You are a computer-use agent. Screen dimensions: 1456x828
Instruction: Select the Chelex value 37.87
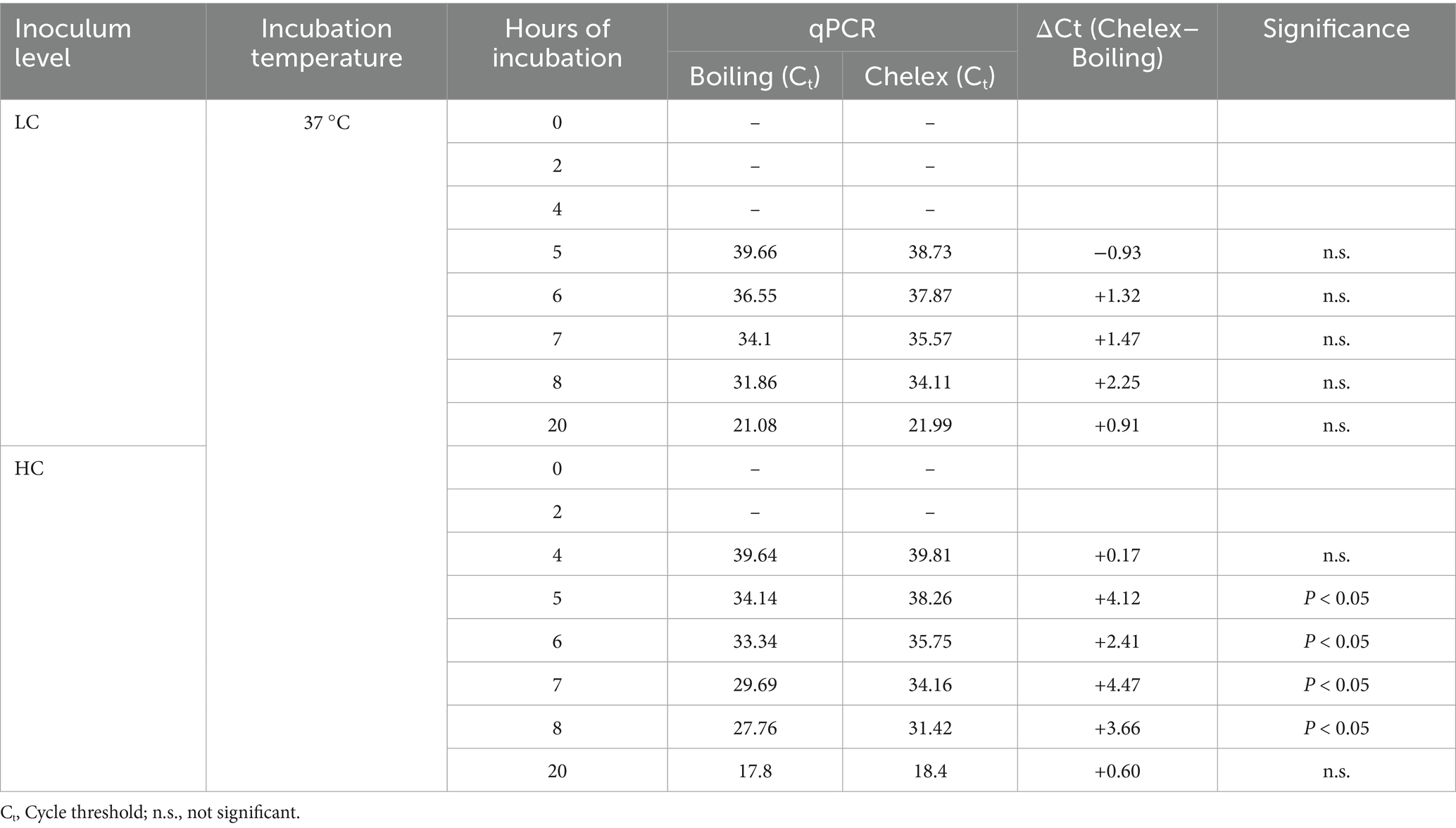pyautogui.click(x=929, y=296)
